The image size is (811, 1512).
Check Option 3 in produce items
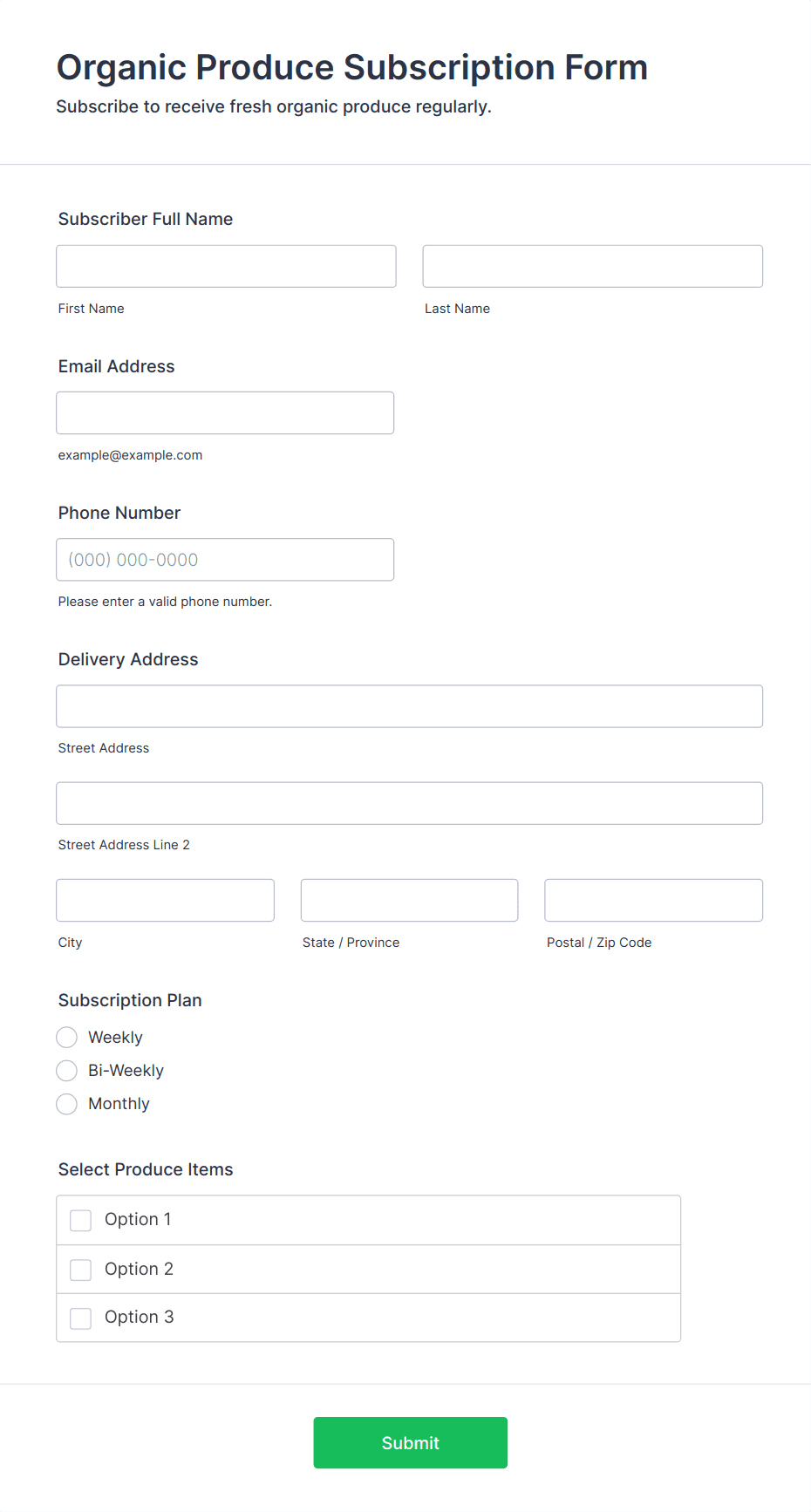[80, 1318]
